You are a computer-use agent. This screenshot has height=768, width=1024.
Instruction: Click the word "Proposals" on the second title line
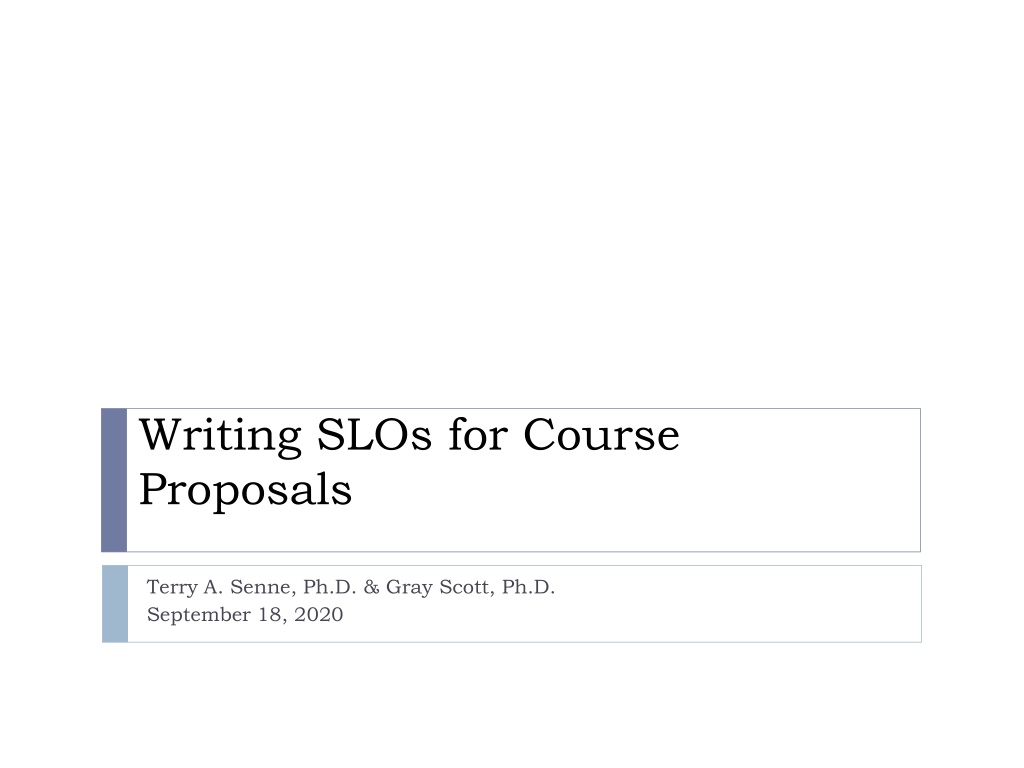246,490
